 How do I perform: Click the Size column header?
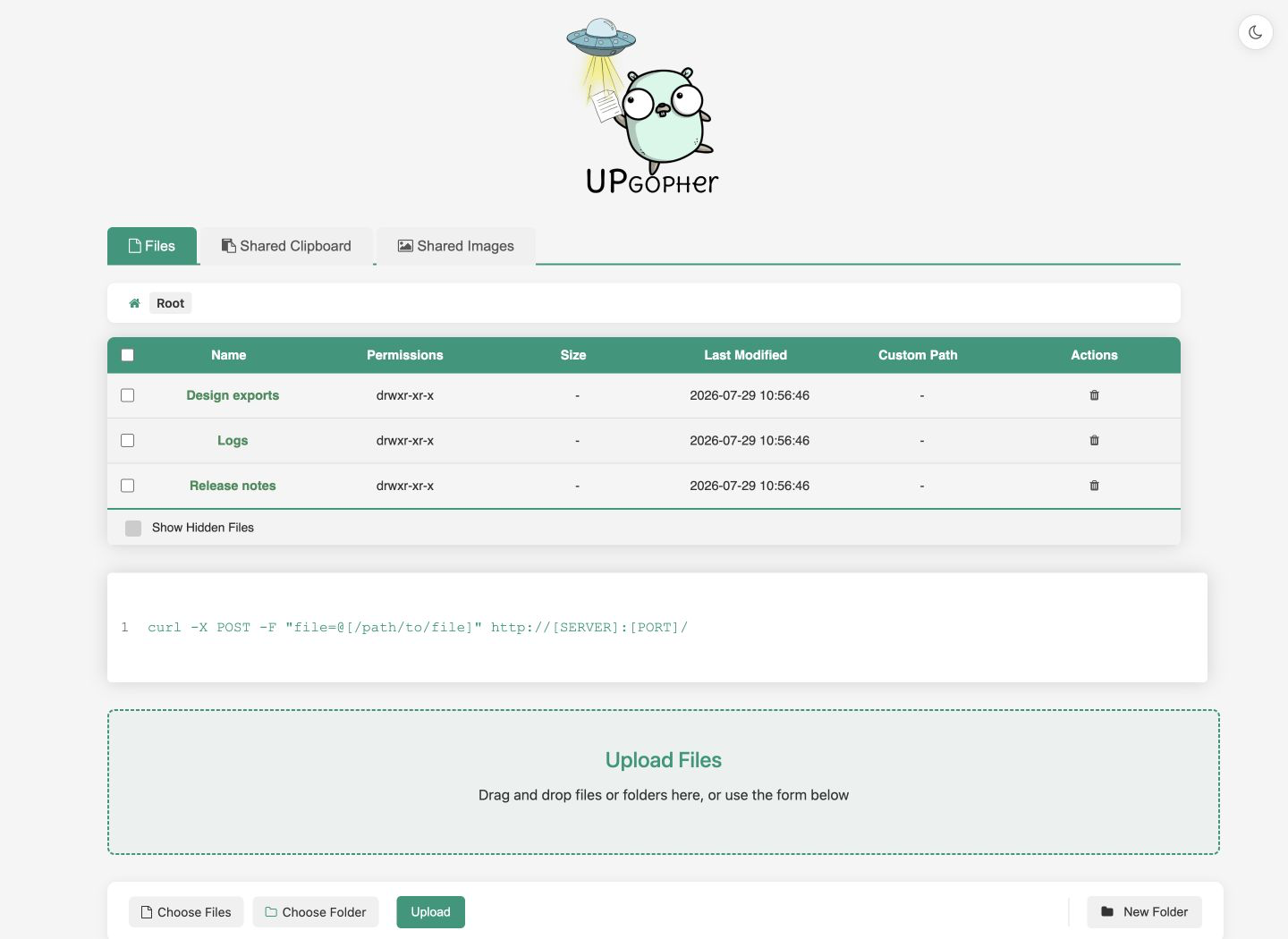573,355
